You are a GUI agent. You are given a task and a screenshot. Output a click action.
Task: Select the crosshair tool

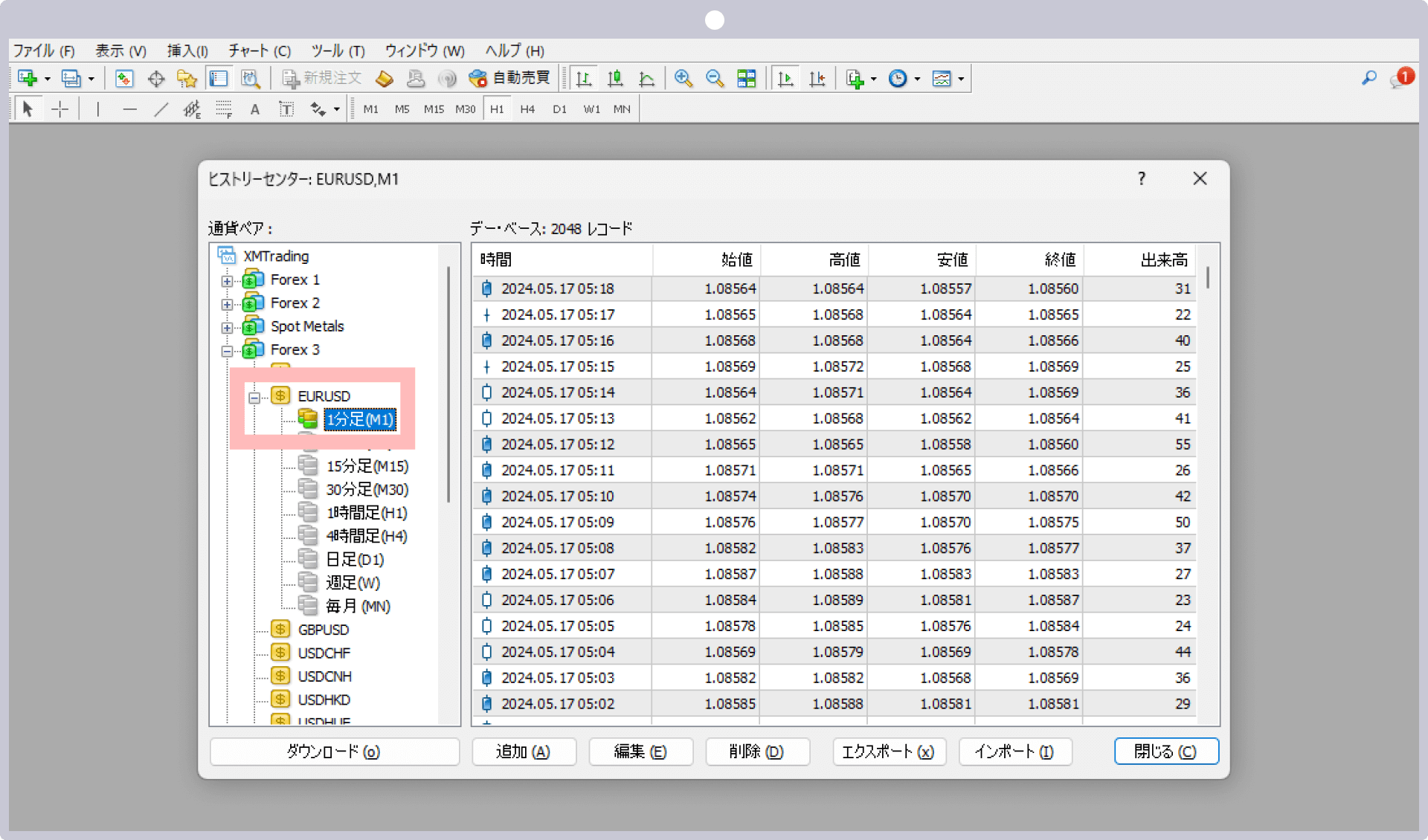click(60, 109)
